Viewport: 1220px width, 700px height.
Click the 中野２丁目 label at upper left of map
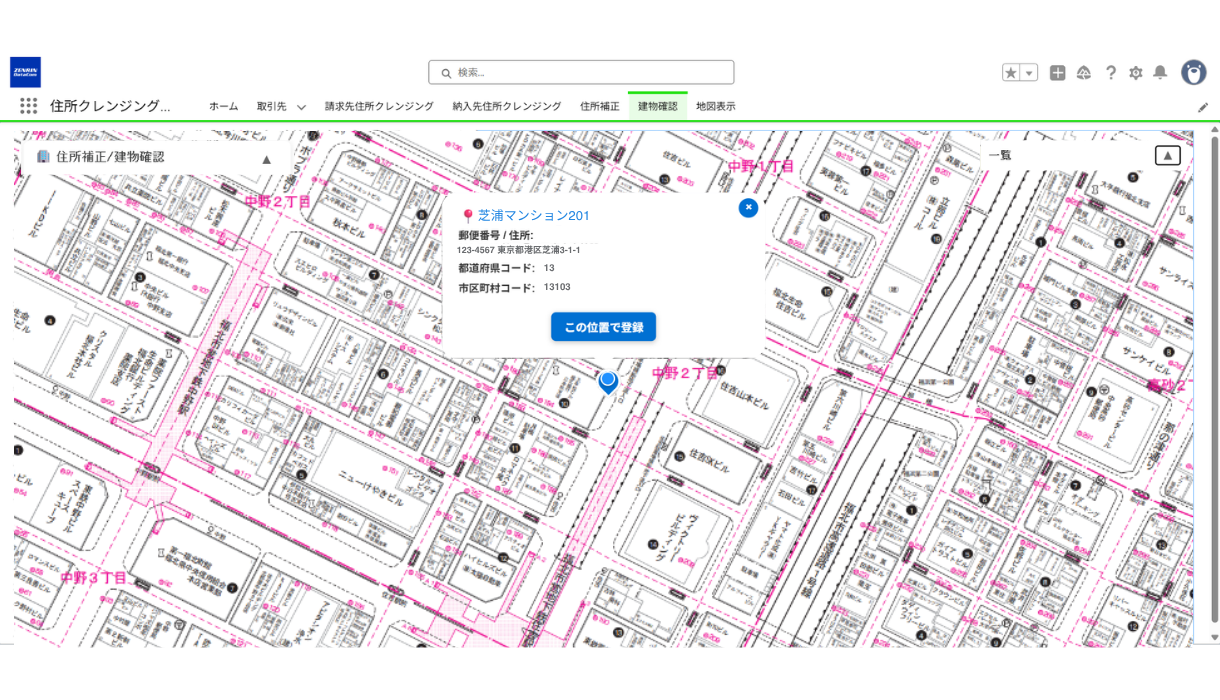(x=278, y=201)
